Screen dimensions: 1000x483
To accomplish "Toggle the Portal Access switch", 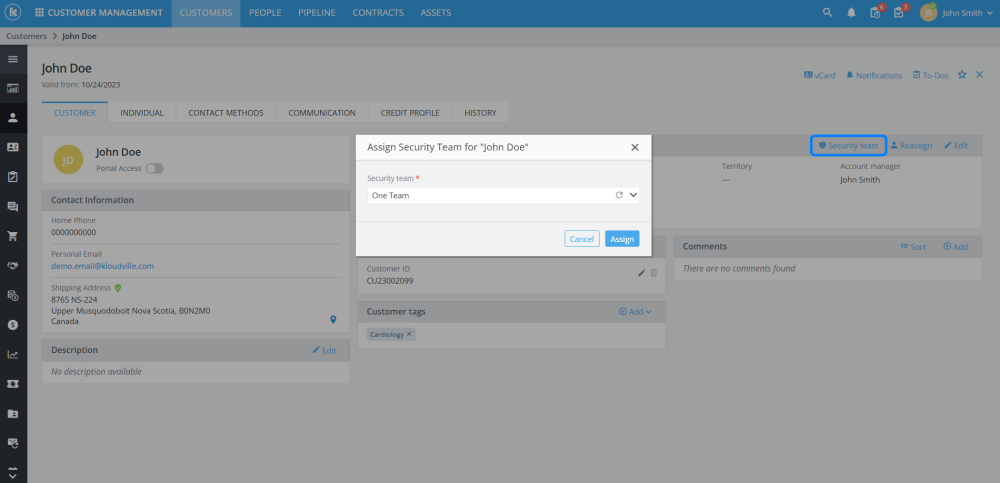I will pyautogui.click(x=154, y=168).
